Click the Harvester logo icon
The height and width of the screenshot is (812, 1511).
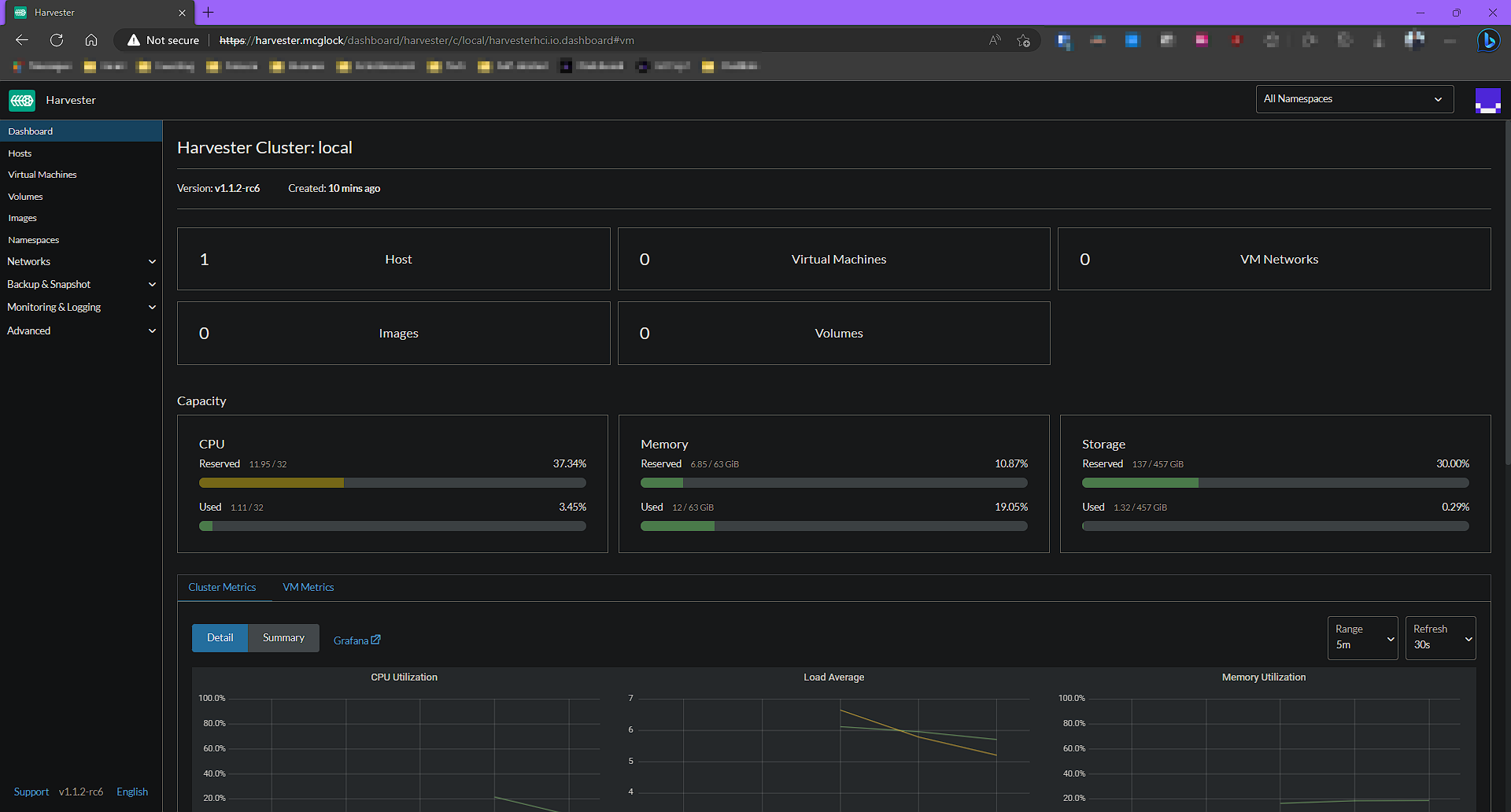(22, 100)
